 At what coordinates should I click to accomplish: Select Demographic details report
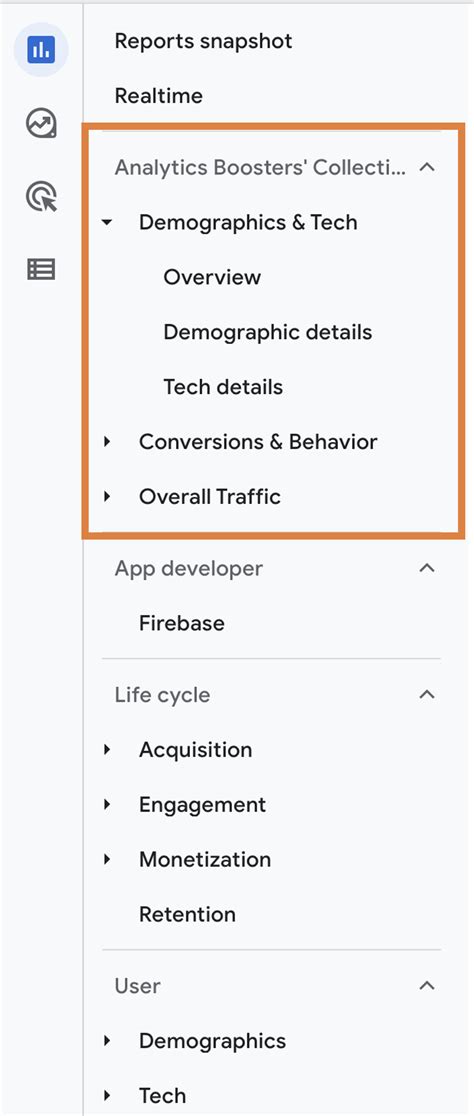click(268, 332)
